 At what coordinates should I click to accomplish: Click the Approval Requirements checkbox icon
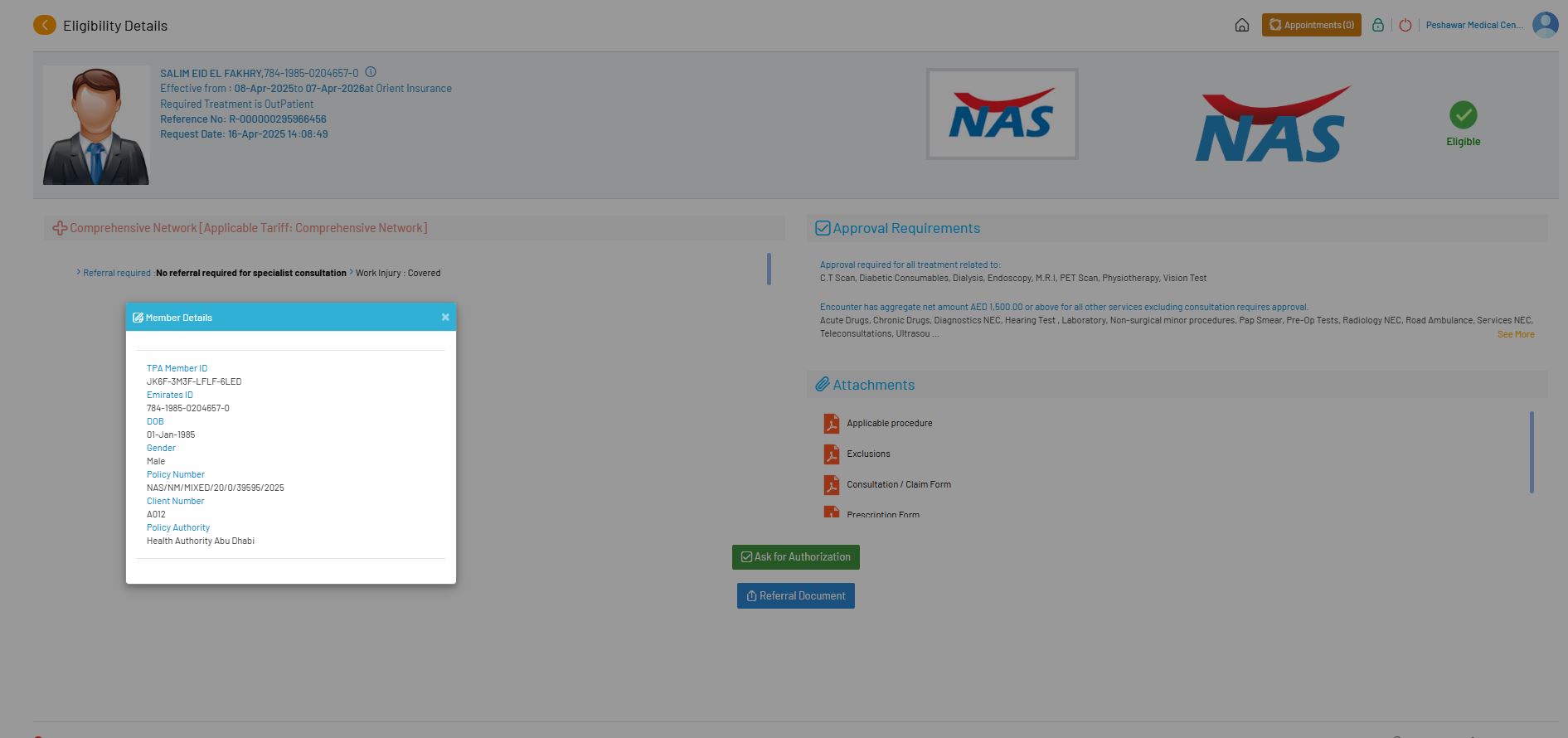[x=823, y=228]
